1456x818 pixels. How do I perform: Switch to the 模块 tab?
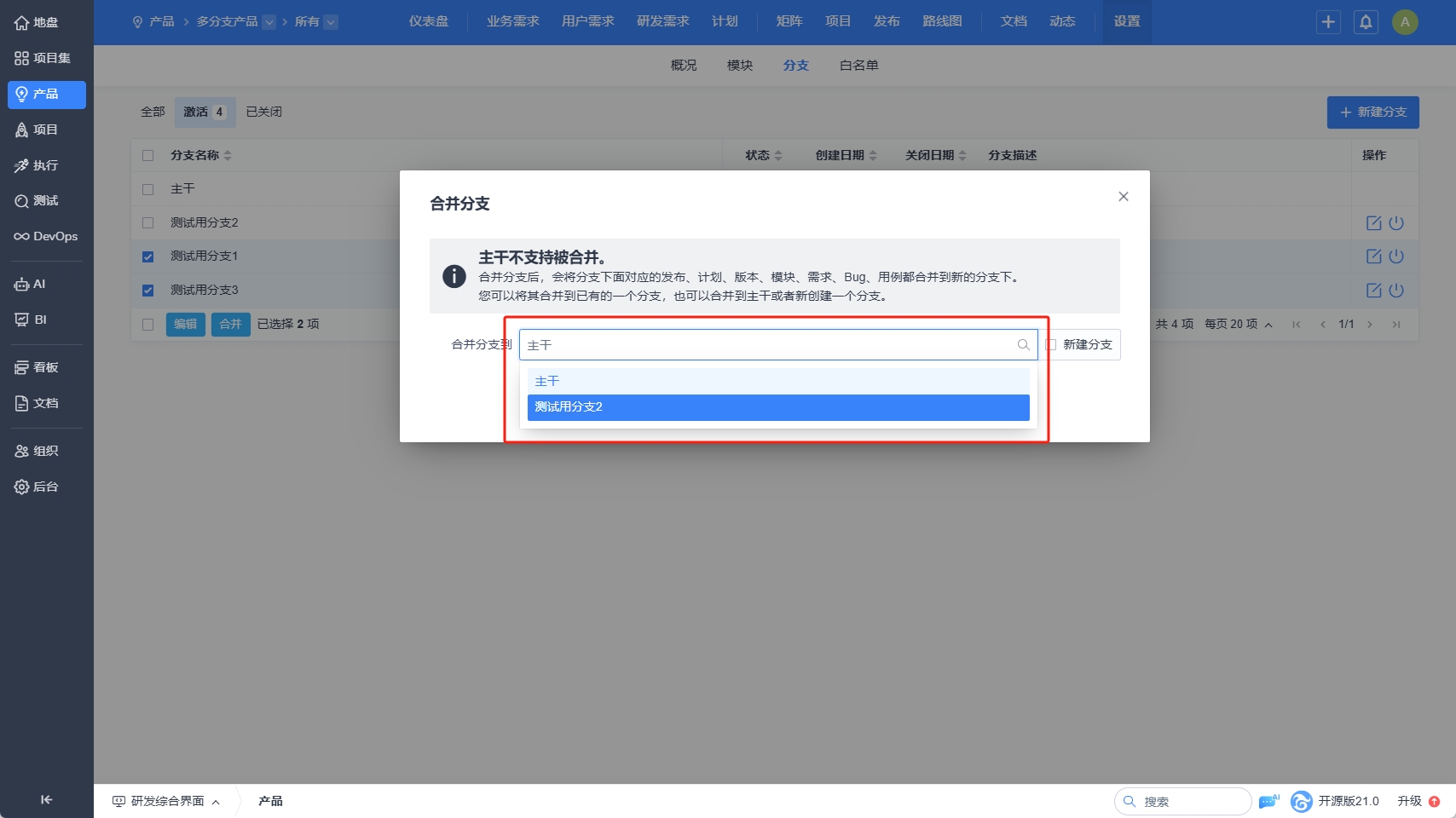740,66
